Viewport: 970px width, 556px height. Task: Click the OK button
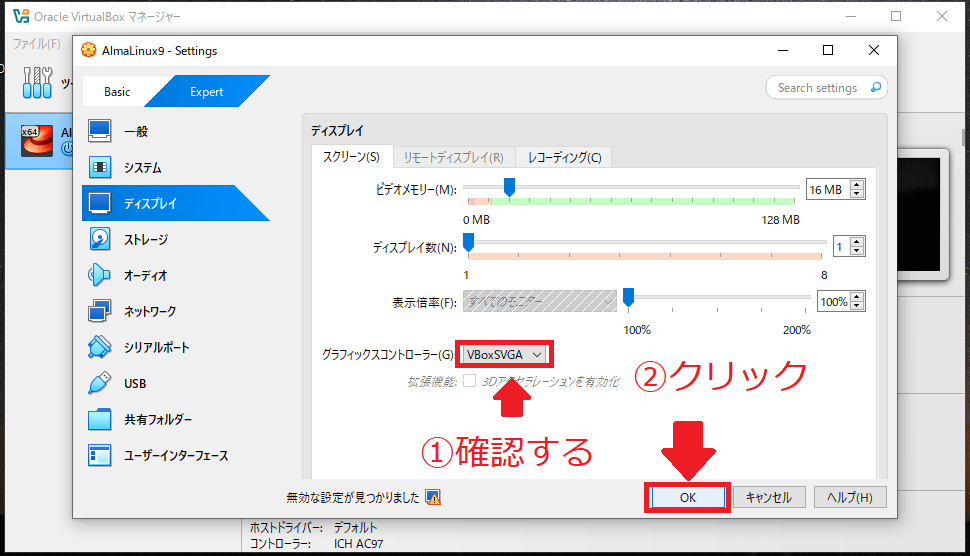tap(688, 497)
